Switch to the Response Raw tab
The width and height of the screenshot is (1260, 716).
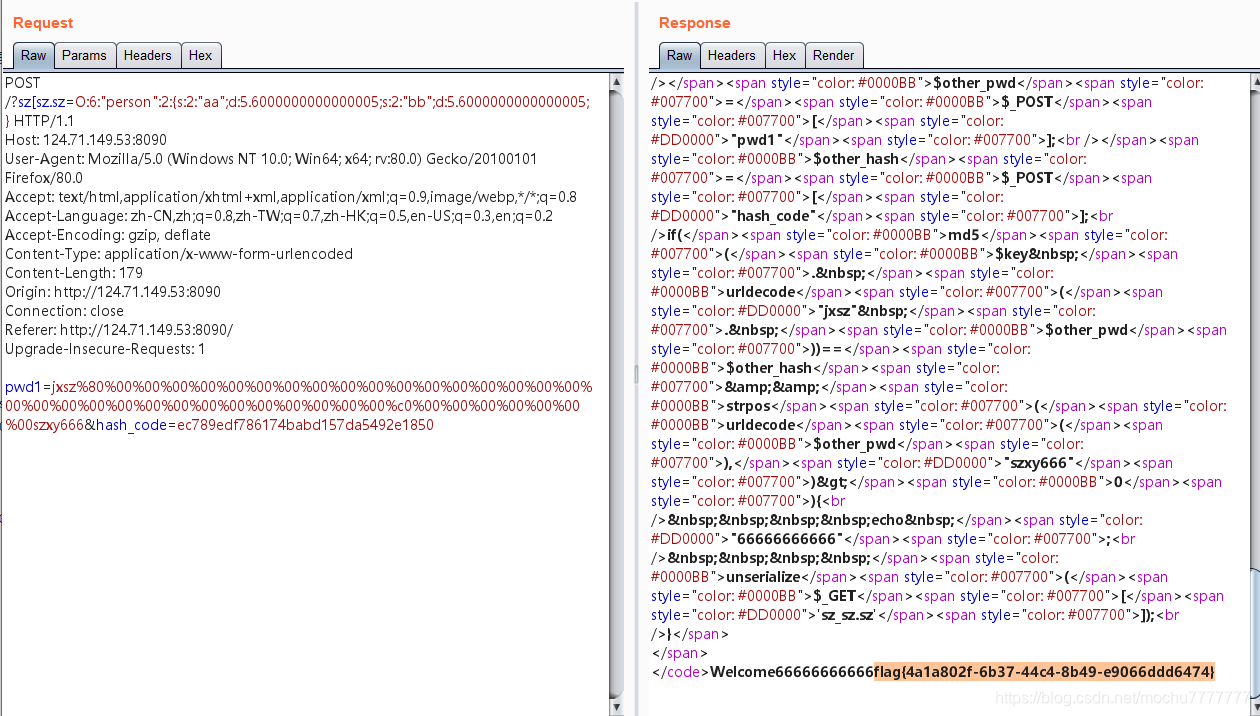pyautogui.click(x=680, y=56)
